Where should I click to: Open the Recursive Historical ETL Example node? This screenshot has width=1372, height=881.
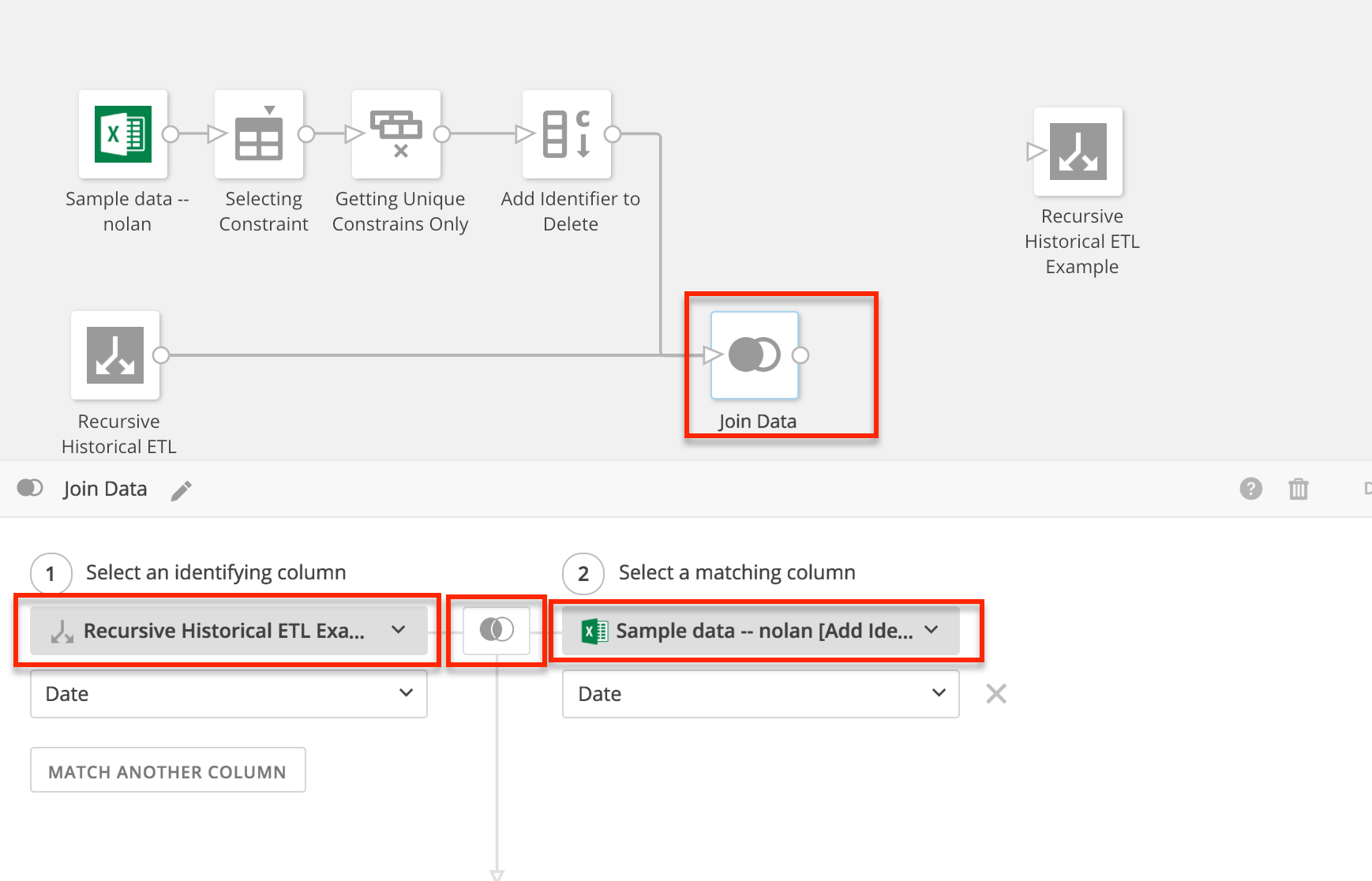(1078, 152)
